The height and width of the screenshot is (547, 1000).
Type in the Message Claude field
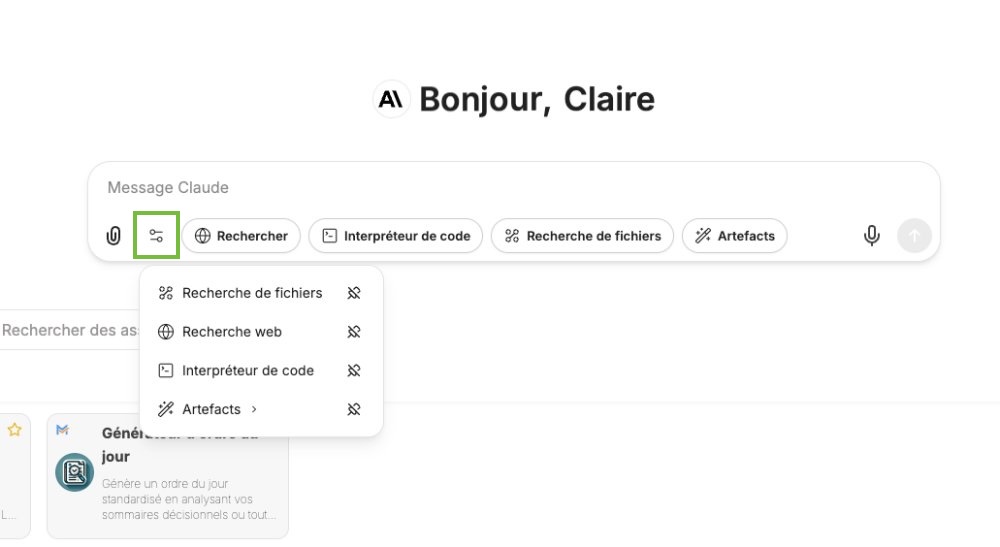click(500, 188)
